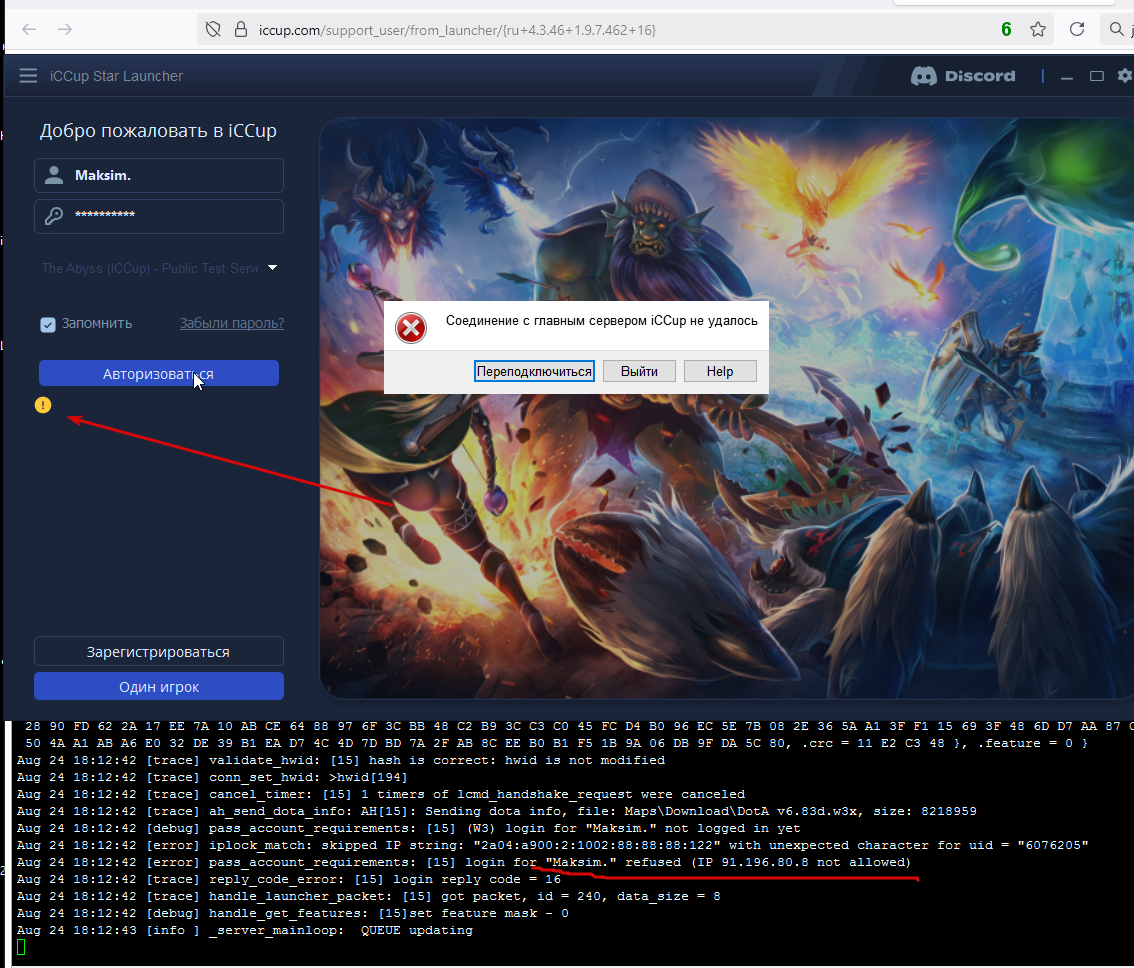Click the username field containing Maksim.
The width and height of the screenshot is (1134, 968).
click(x=159, y=176)
